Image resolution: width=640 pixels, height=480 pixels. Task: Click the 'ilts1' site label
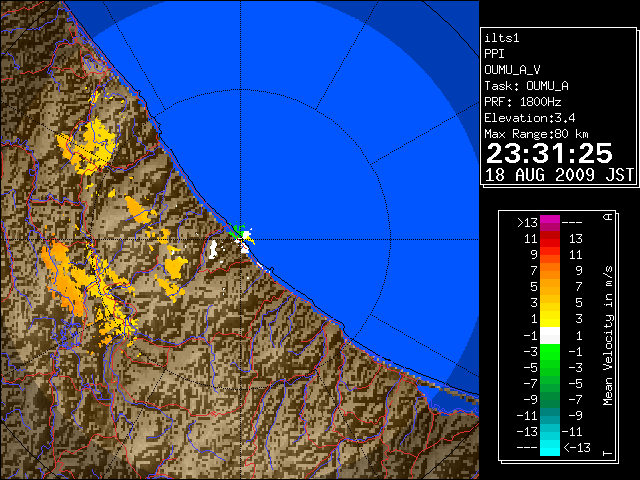[x=501, y=38]
